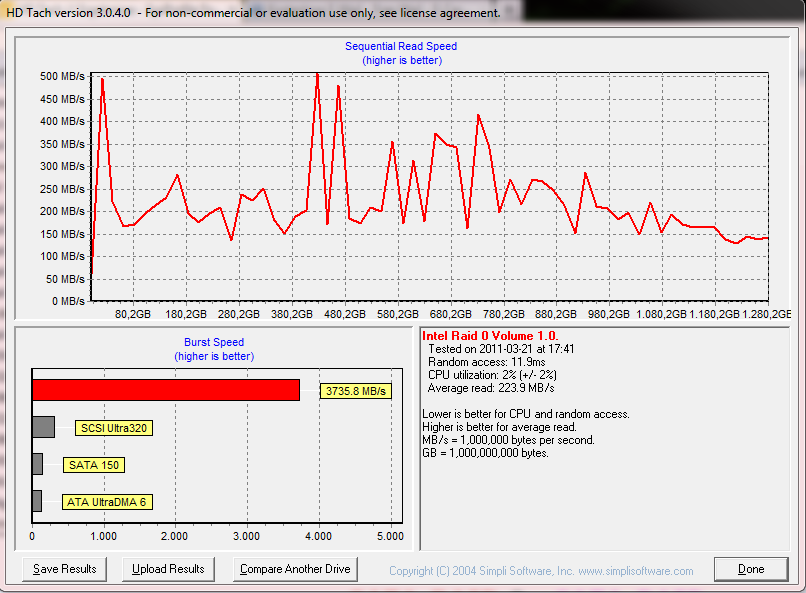Click the 400 MB/s axis label
The width and height of the screenshot is (806, 593).
pos(62,121)
